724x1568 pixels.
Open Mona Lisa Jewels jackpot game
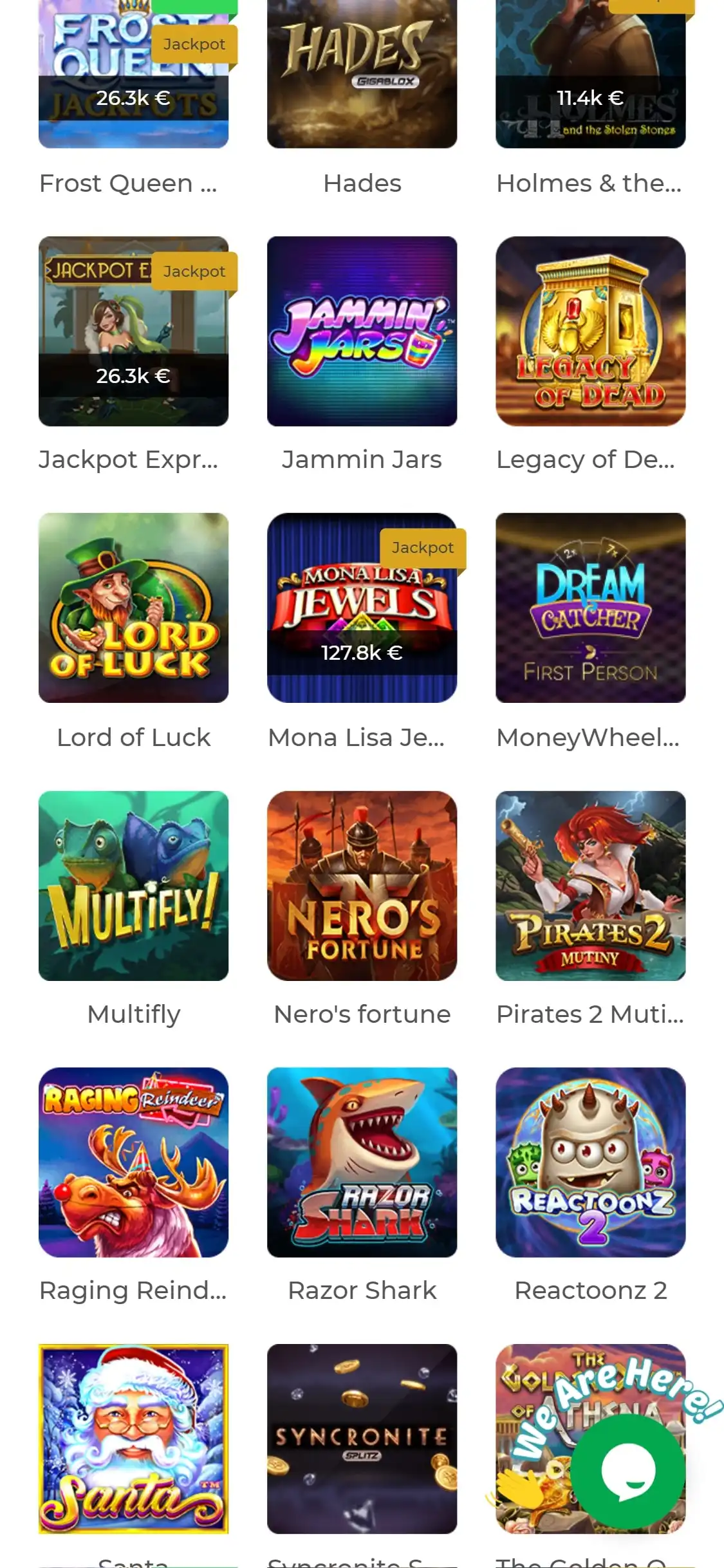coord(362,608)
